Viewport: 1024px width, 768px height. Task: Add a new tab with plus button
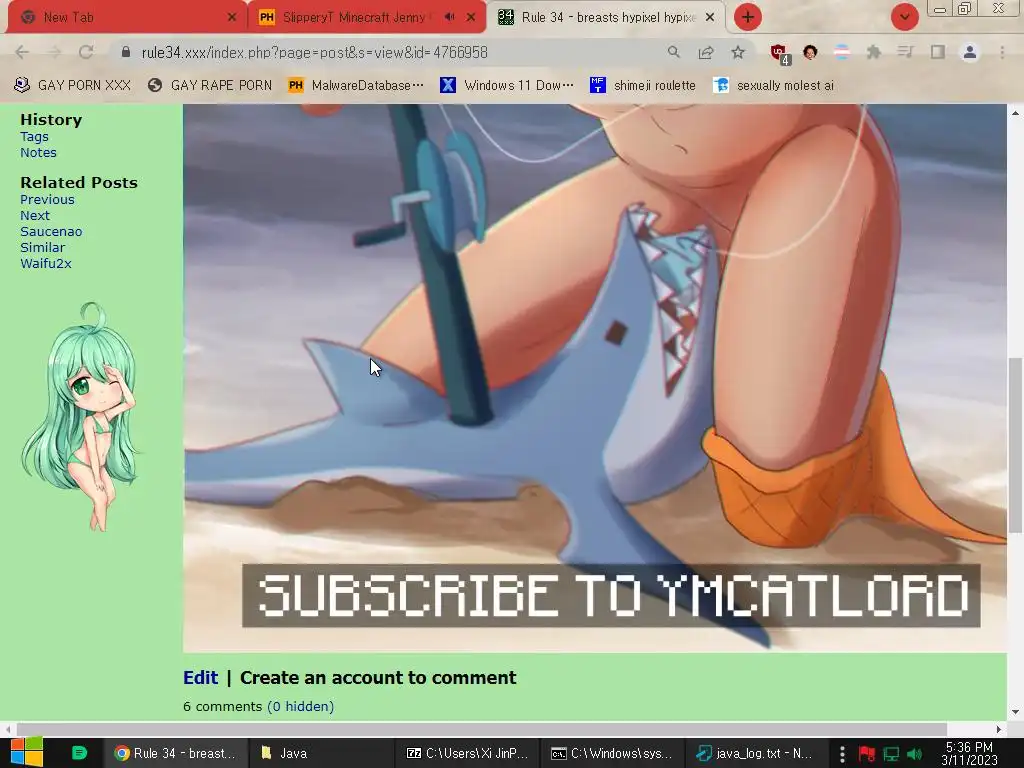[748, 17]
